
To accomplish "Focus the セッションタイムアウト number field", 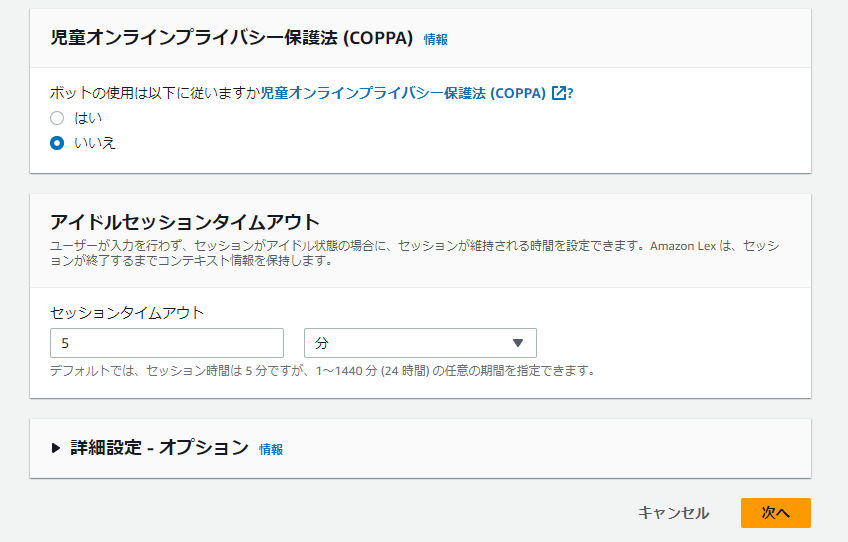I will [167, 343].
